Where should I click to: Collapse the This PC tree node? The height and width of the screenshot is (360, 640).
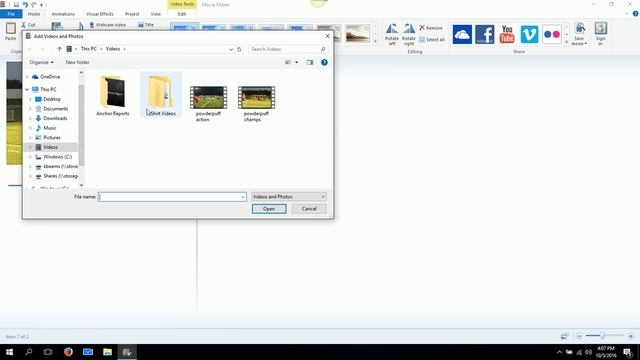point(27,89)
